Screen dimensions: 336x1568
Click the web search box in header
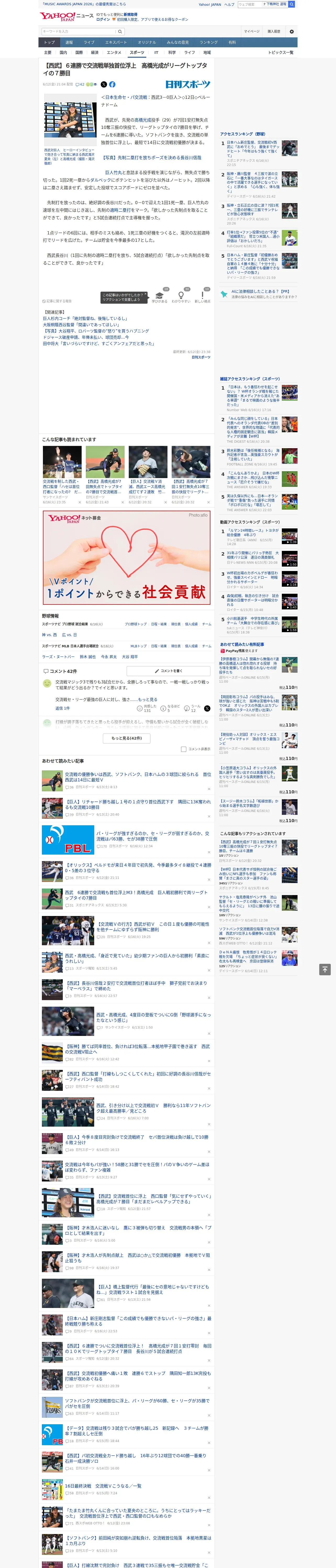pyautogui.click(x=250, y=4)
